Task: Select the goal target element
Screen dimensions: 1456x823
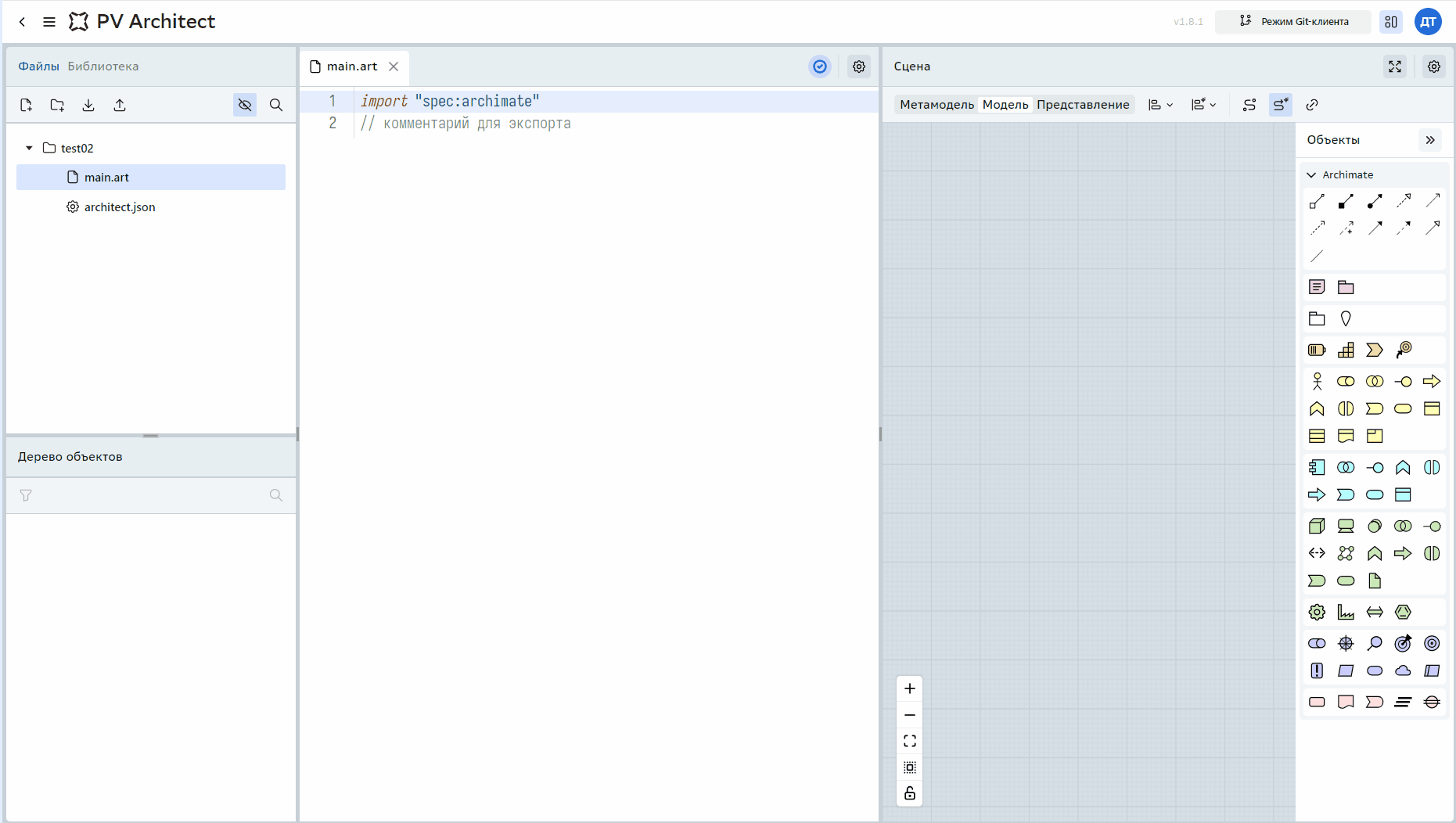Action: [x=1432, y=643]
